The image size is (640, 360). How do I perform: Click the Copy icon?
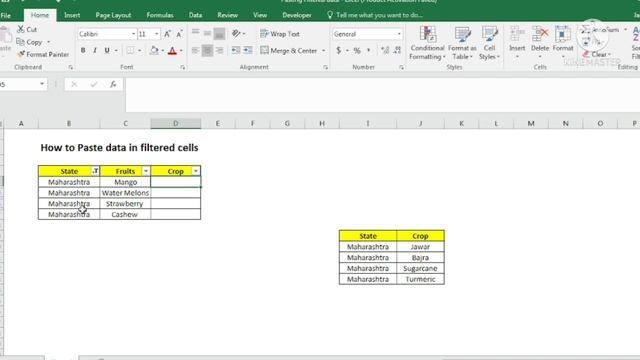pos(20,42)
